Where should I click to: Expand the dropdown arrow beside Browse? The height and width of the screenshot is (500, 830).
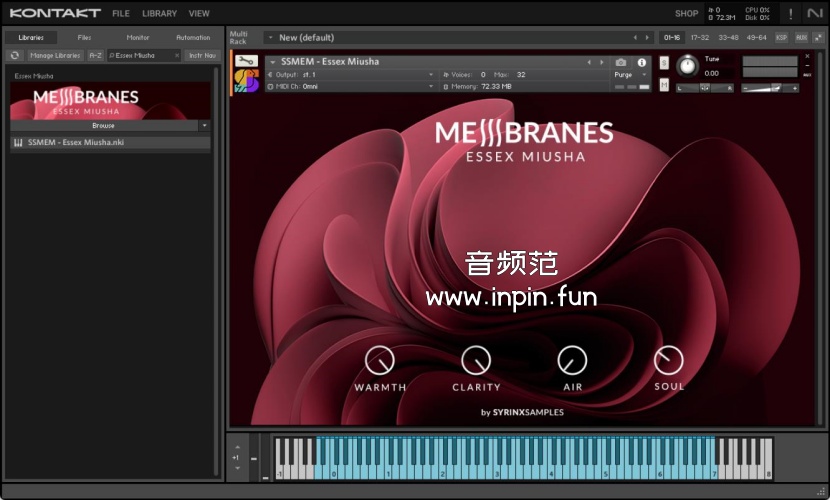[x=204, y=126]
